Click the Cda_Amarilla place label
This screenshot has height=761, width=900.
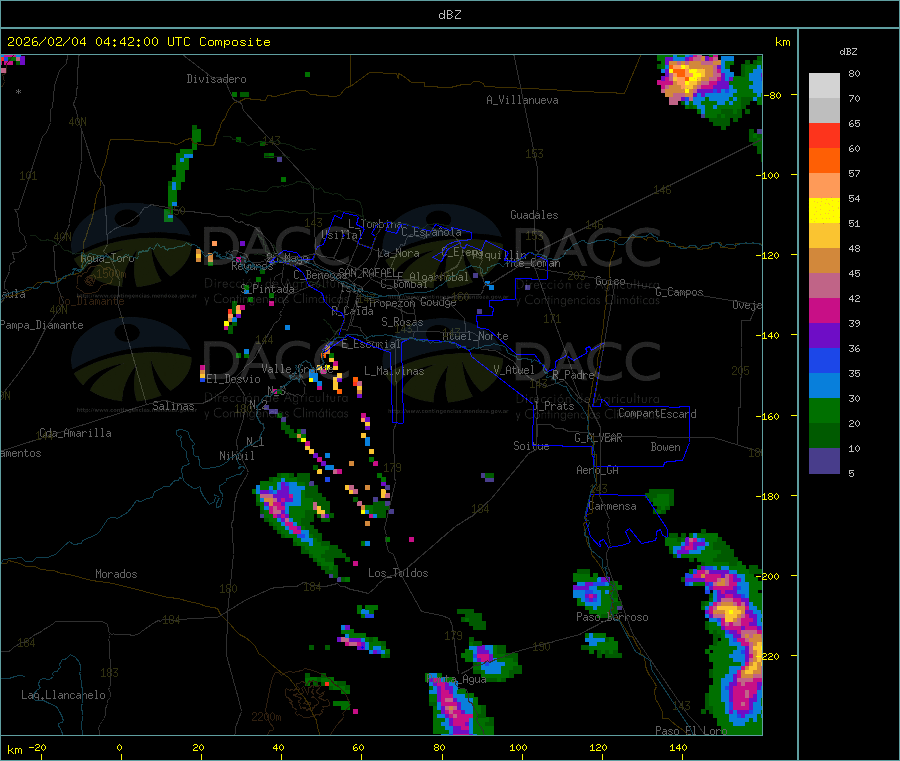[x=75, y=433]
